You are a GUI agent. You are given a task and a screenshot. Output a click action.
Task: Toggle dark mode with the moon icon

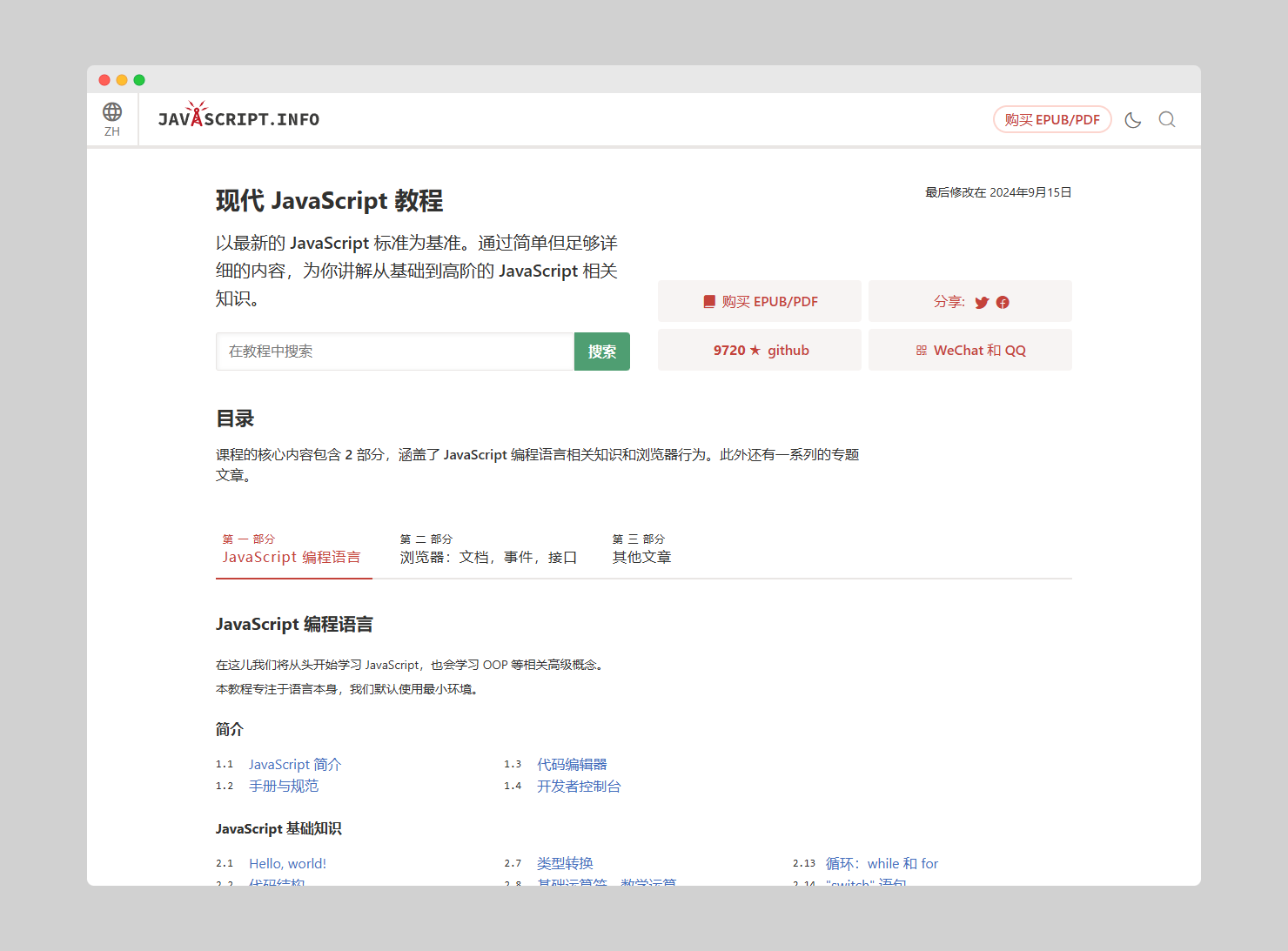[1132, 120]
